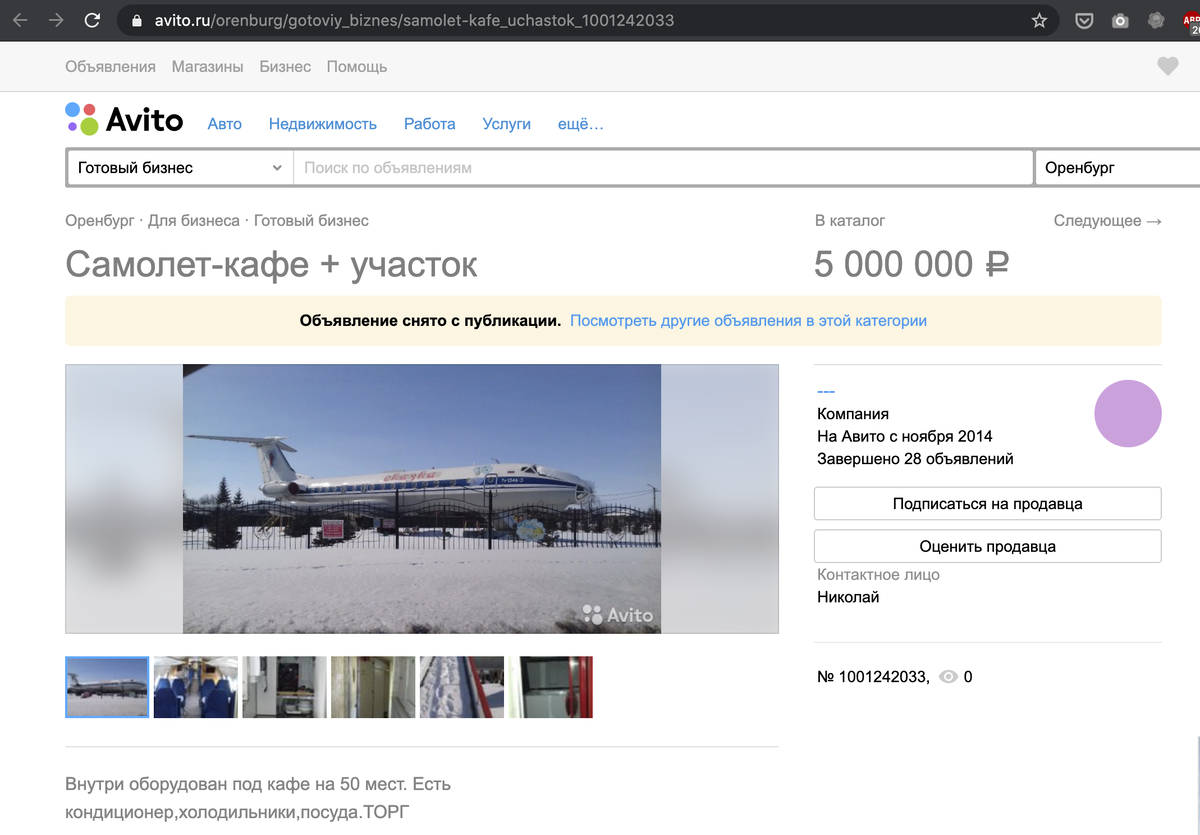Open the Pocket extension icon
The width and height of the screenshot is (1200, 835).
pos(1083,20)
